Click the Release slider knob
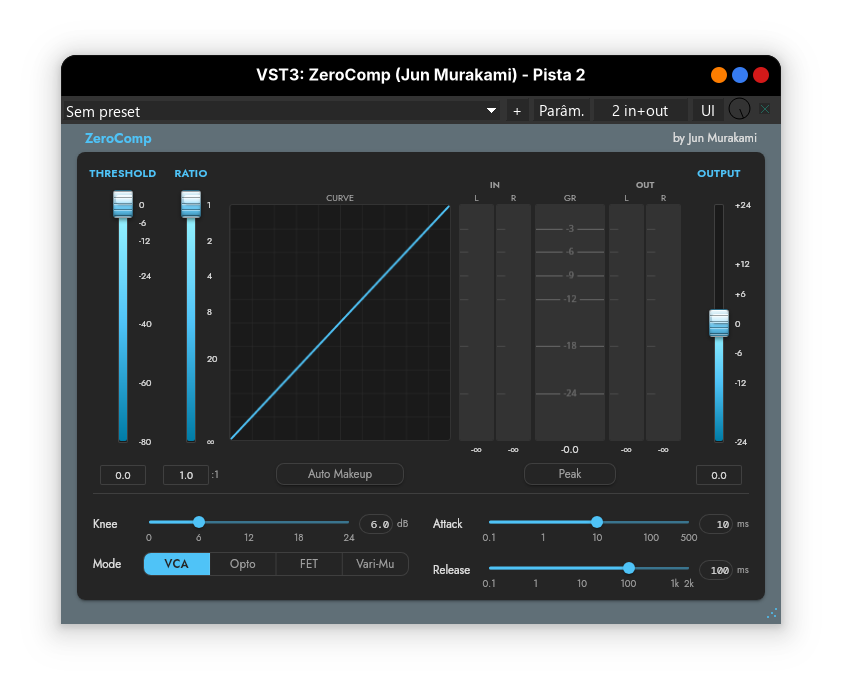This screenshot has height=691, width=842. (629, 568)
